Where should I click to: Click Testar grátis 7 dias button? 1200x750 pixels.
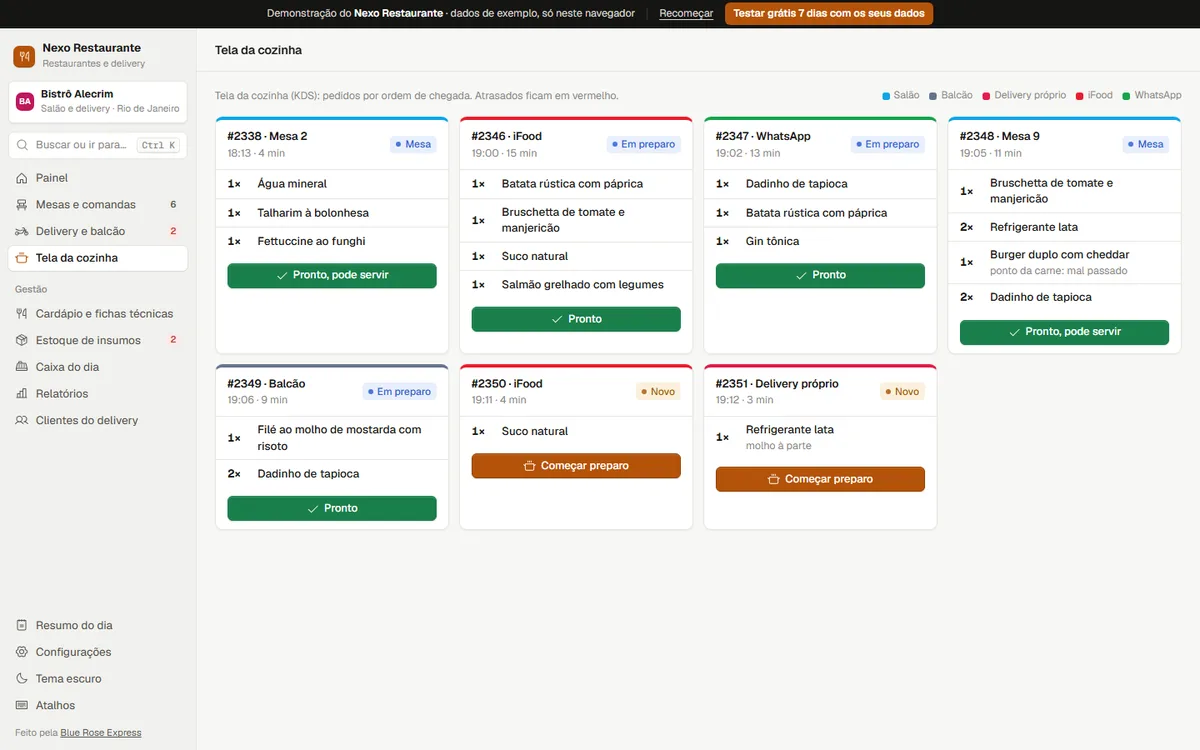(829, 14)
